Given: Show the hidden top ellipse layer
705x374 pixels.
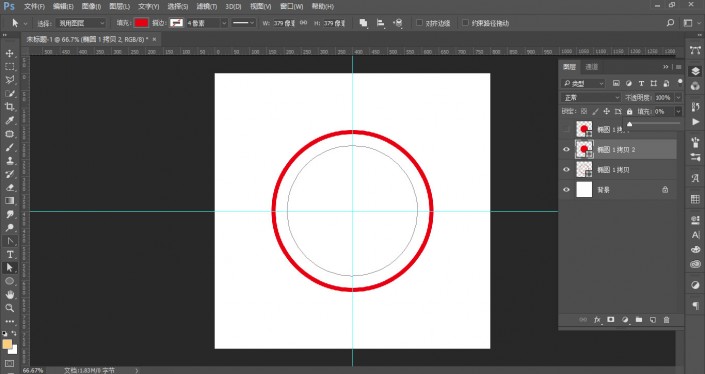Looking at the screenshot, I should 567,129.
